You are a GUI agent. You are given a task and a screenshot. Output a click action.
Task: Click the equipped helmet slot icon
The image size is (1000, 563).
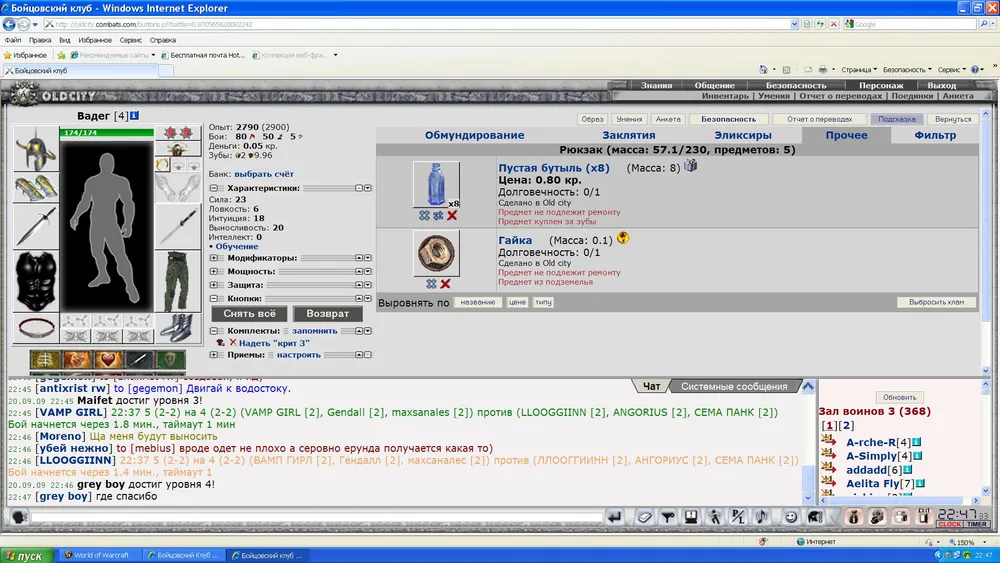tap(36, 147)
